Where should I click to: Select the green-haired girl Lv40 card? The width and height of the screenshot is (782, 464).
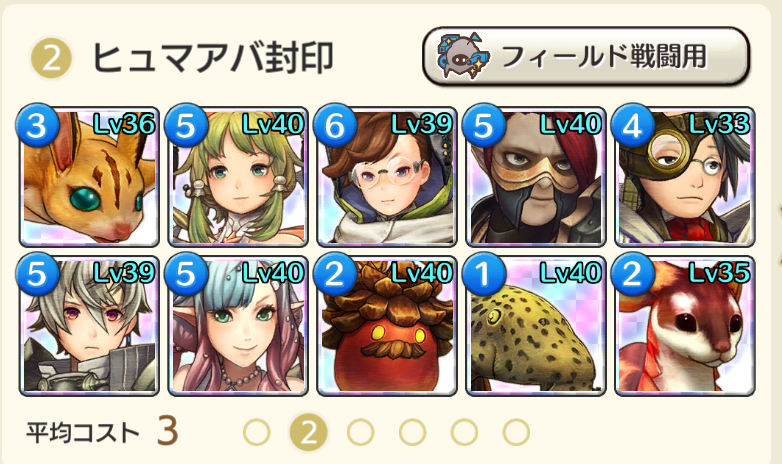click(x=238, y=177)
